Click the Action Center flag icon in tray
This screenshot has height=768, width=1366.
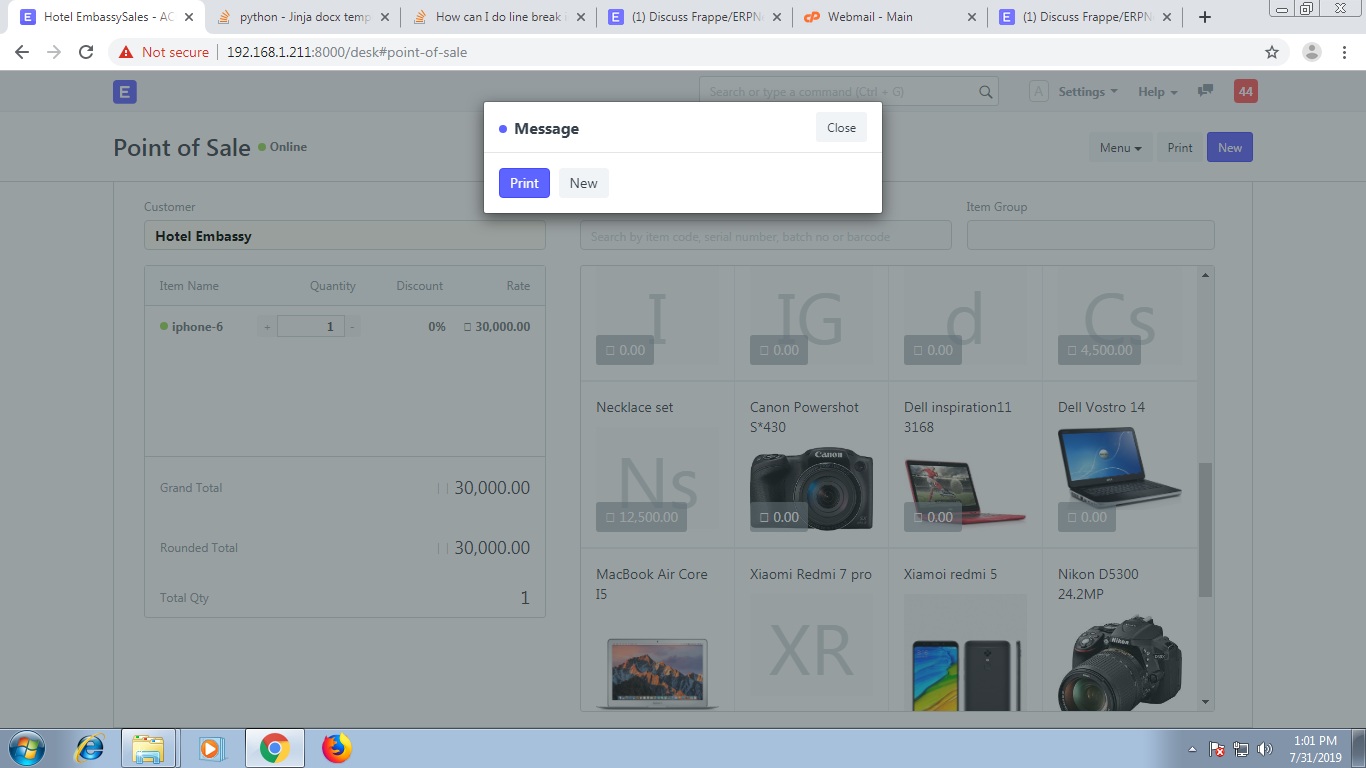tap(1217, 749)
